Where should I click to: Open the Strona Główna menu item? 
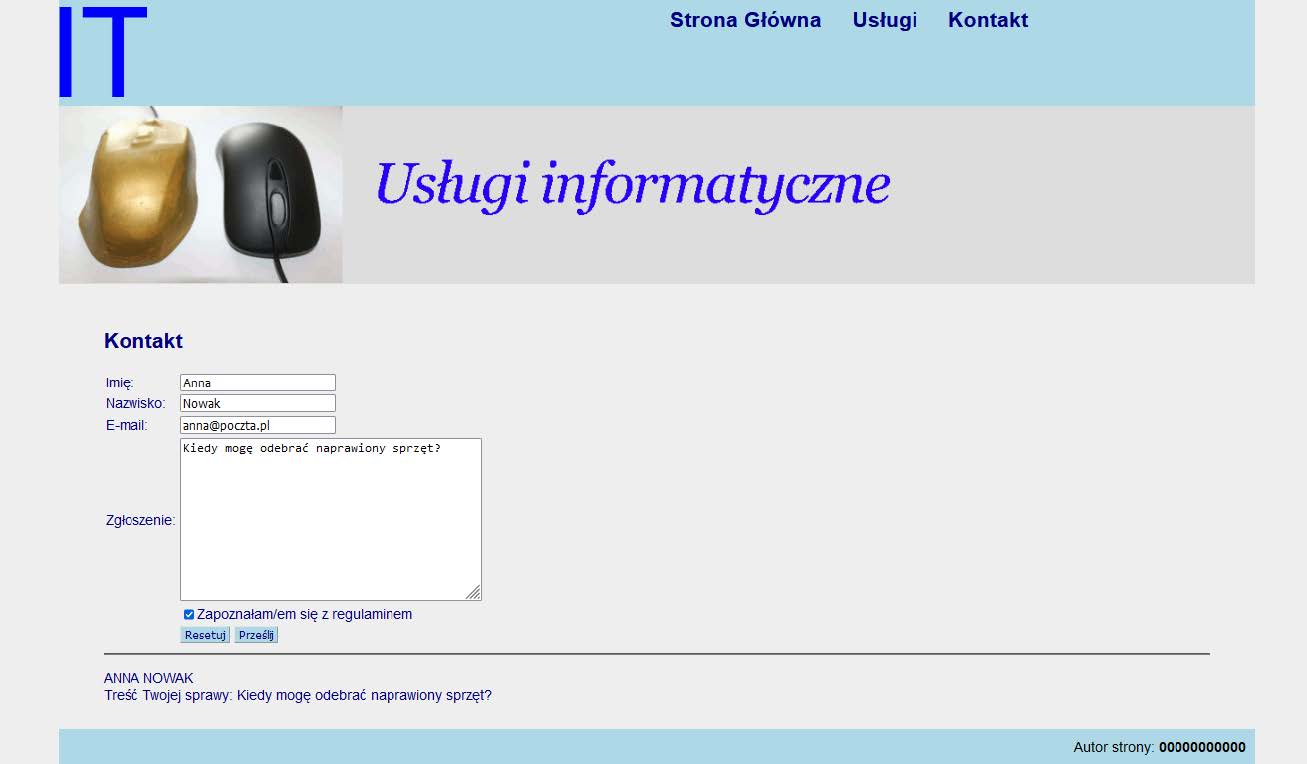click(x=745, y=20)
